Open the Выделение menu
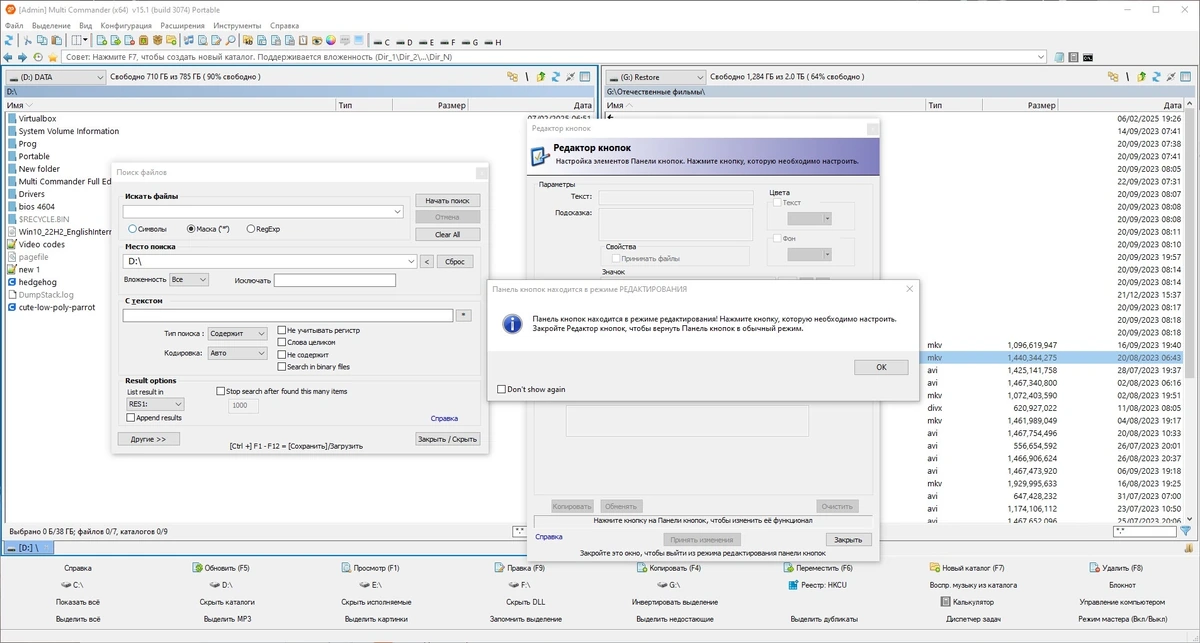The image size is (1200, 643). [51, 25]
